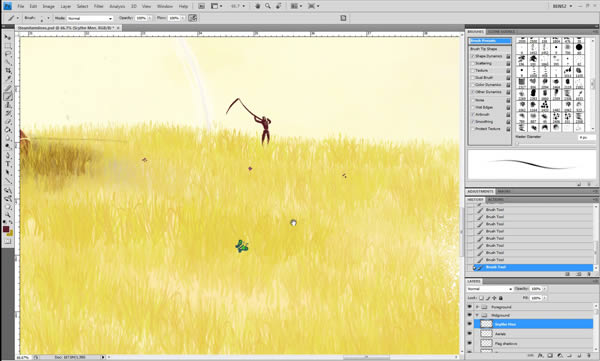Select the Pen tool

coord(8,155)
